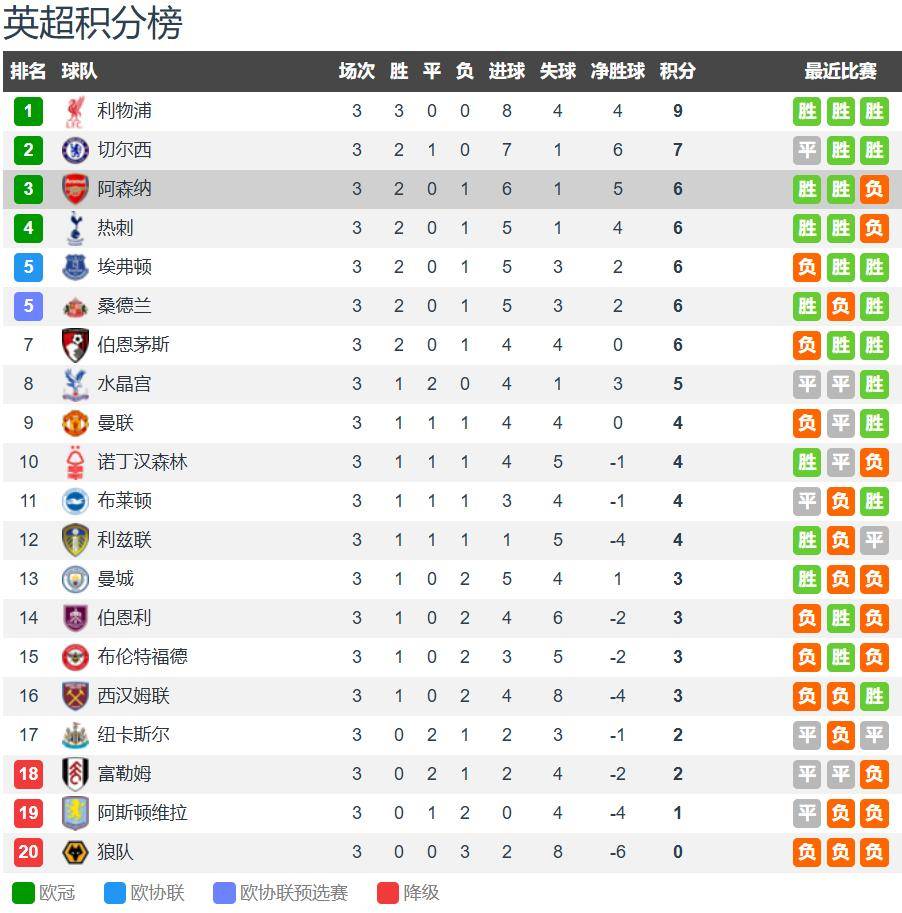902x913 pixels.
Task: Click the rank 1 green badge
Action: (28, 111)
